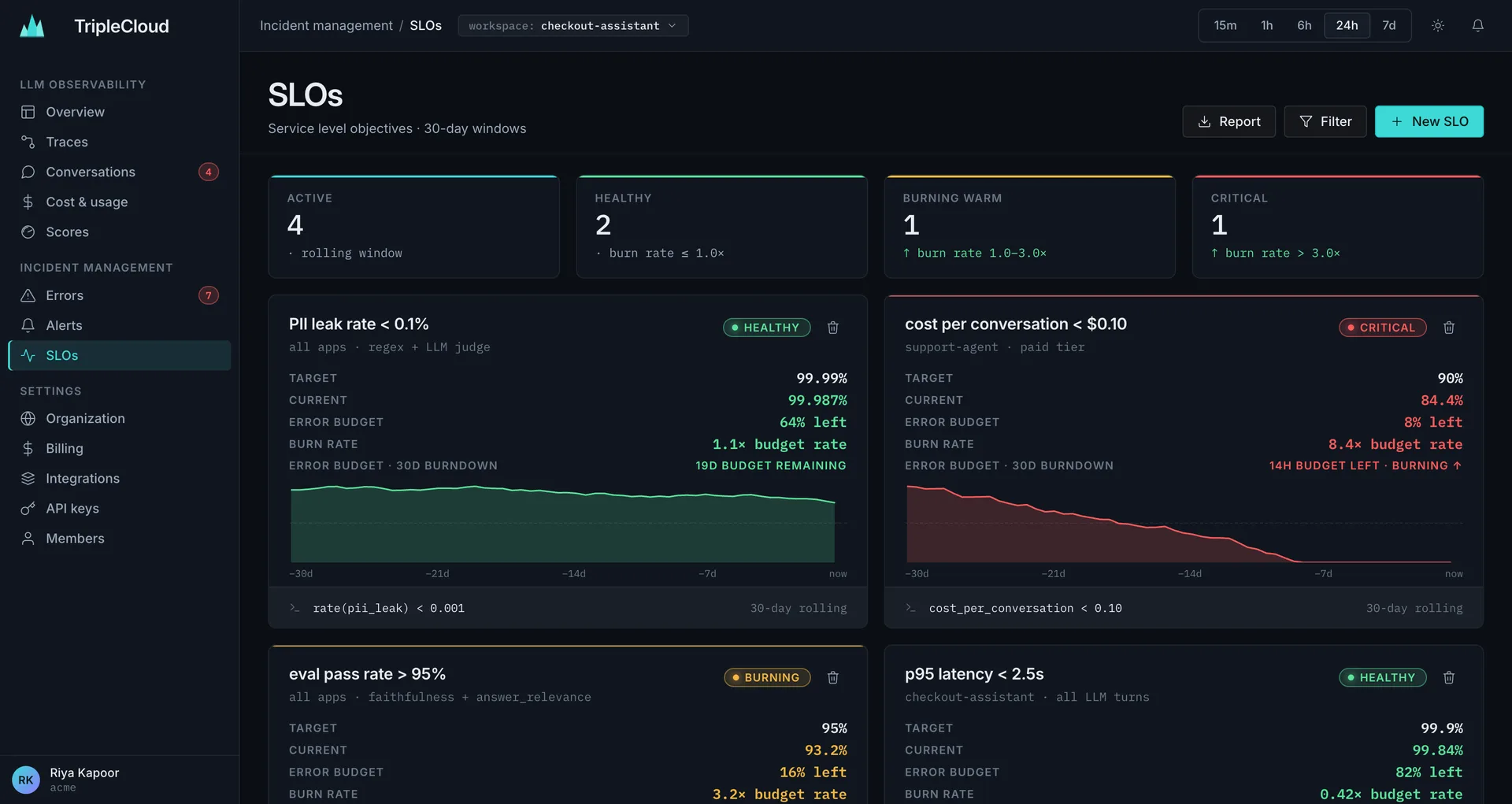Click the TripleCloud logo icon
This screenshot has height=804, width=1512.
click(x=31, y=26)
